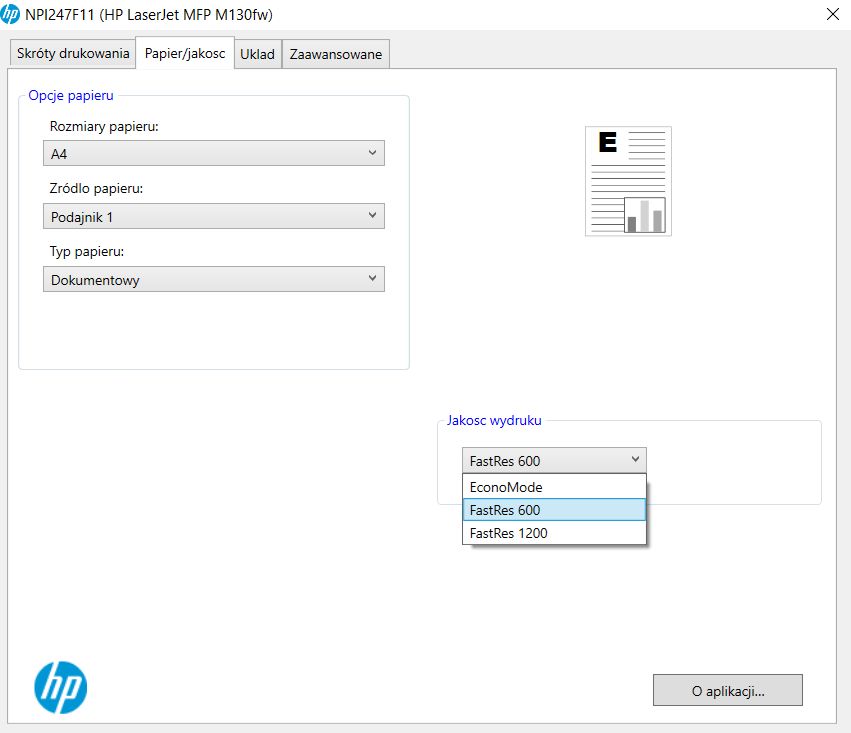Image resolution: width=851 pixels, height=733 pixels.
Task: Click the large HP logo at bottom left
Action: pos(60,687)
